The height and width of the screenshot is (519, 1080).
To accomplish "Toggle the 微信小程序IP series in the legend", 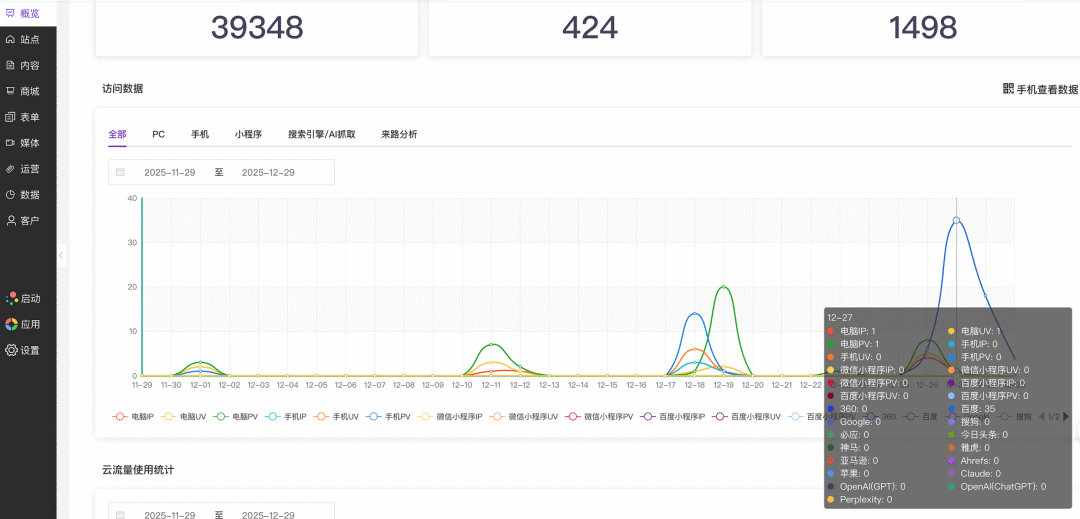I will point(450,416).
